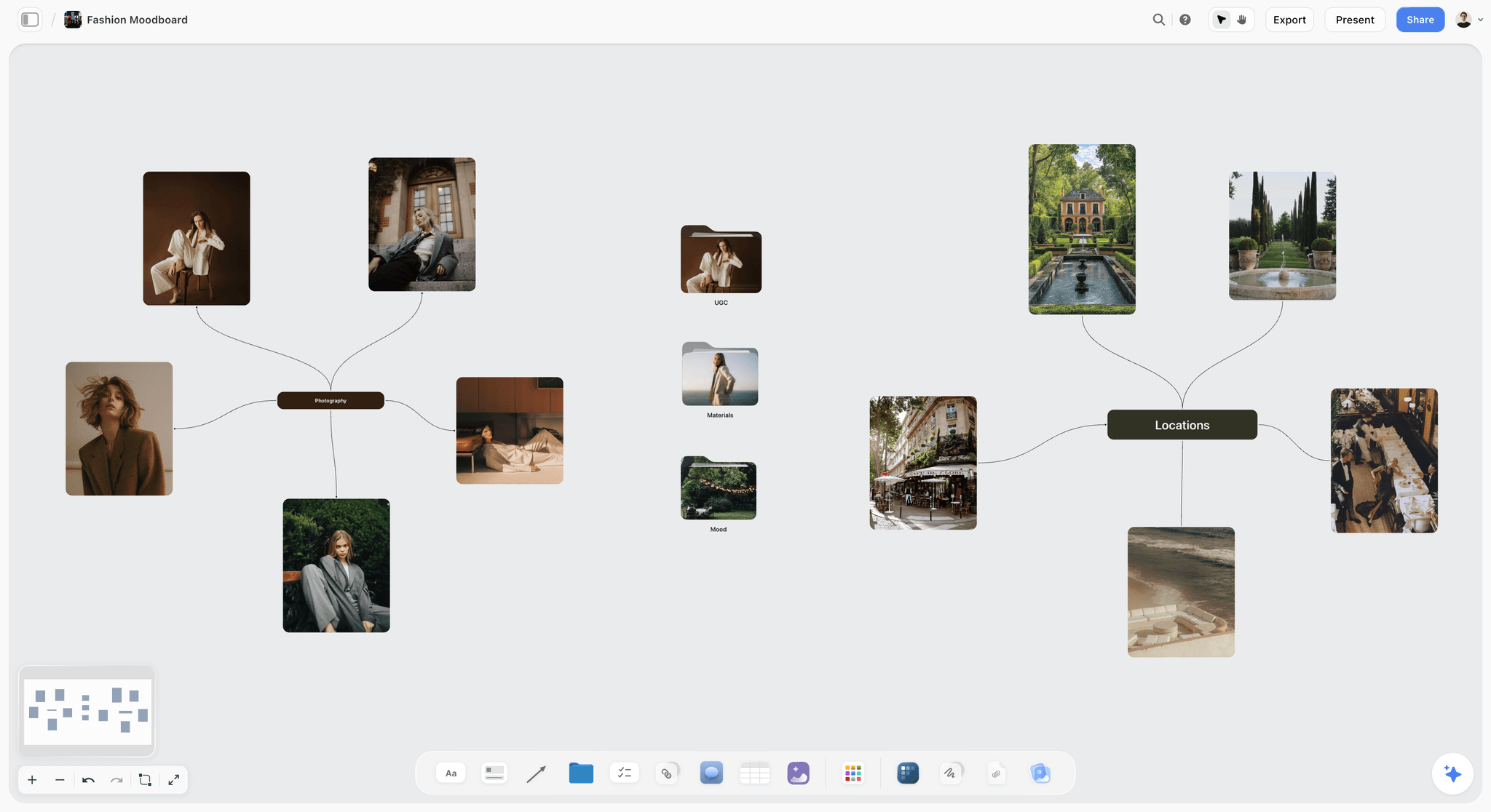The image size is (1491, 812).
Task: Toggle the sidebar panel icon
Action: (30, 20)
